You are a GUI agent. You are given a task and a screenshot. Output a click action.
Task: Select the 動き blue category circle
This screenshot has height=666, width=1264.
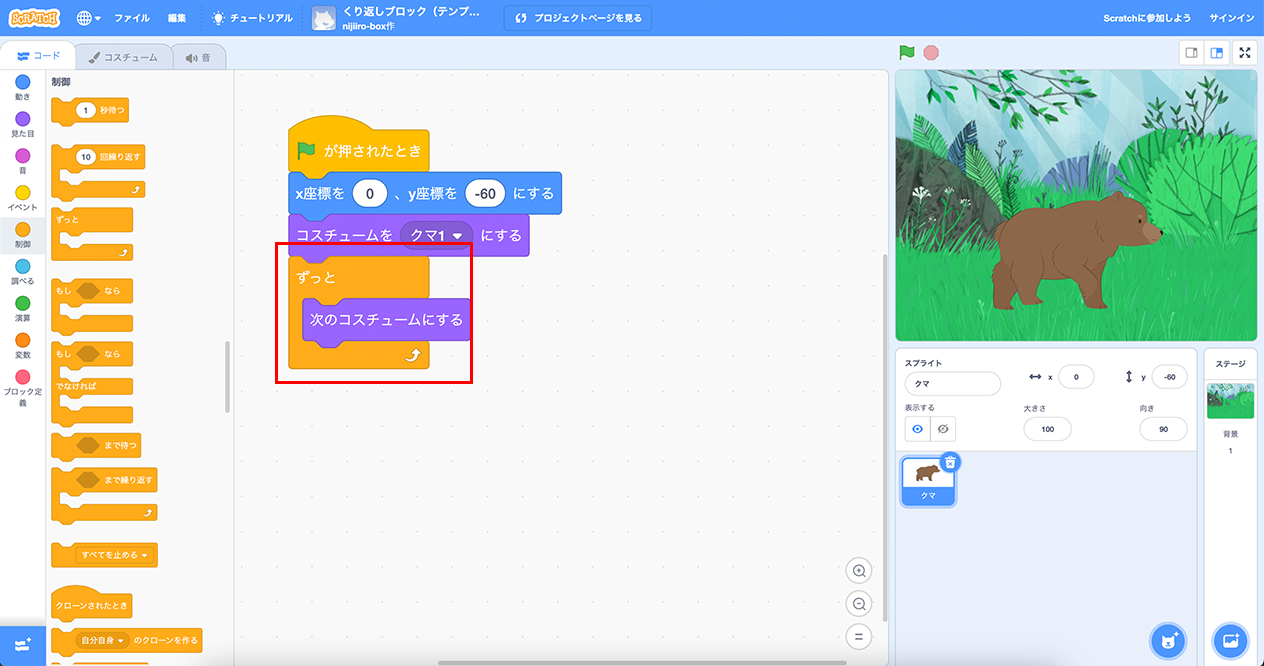(23, 82)
